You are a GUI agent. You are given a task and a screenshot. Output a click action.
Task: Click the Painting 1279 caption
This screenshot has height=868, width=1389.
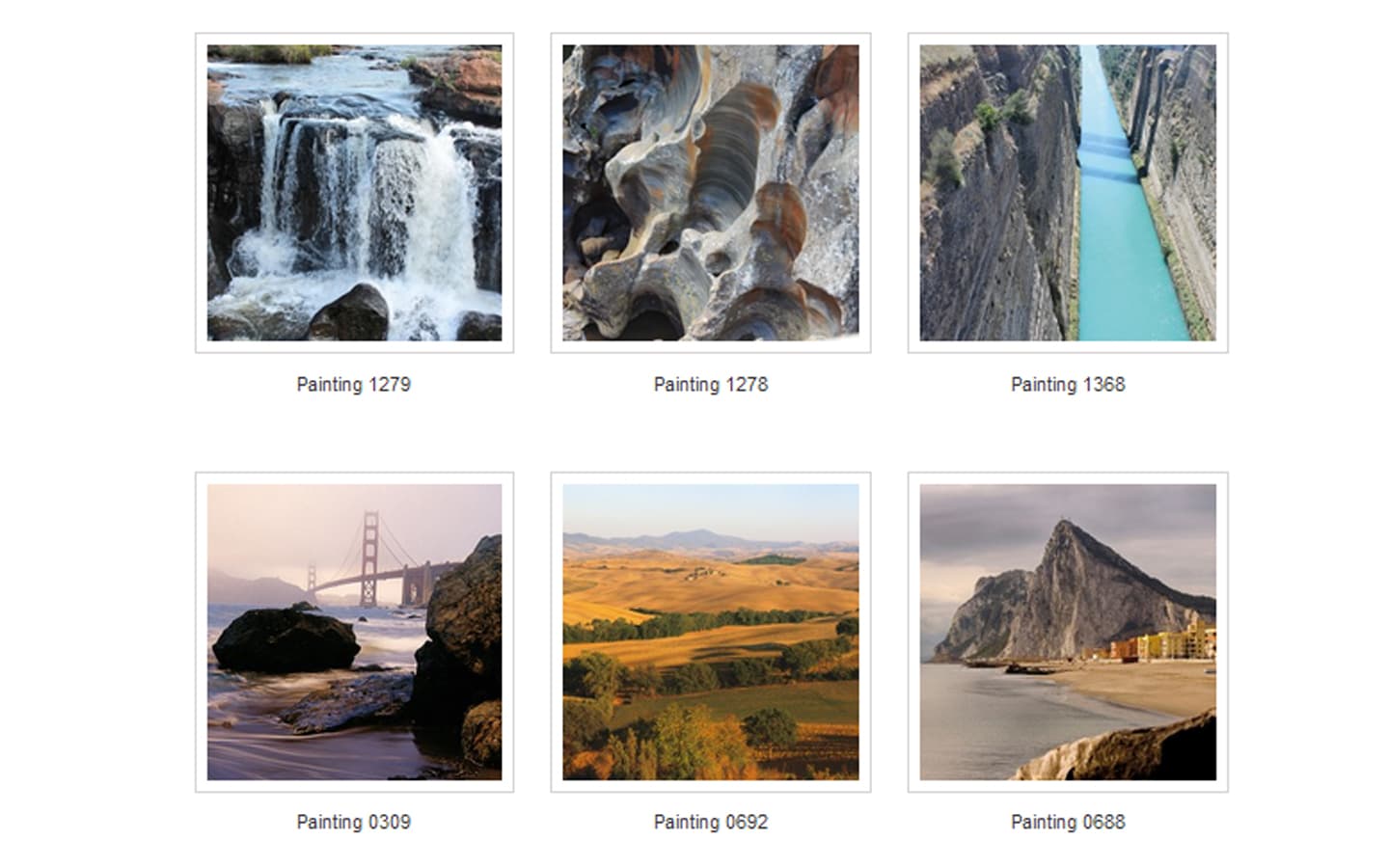(354, 384)
